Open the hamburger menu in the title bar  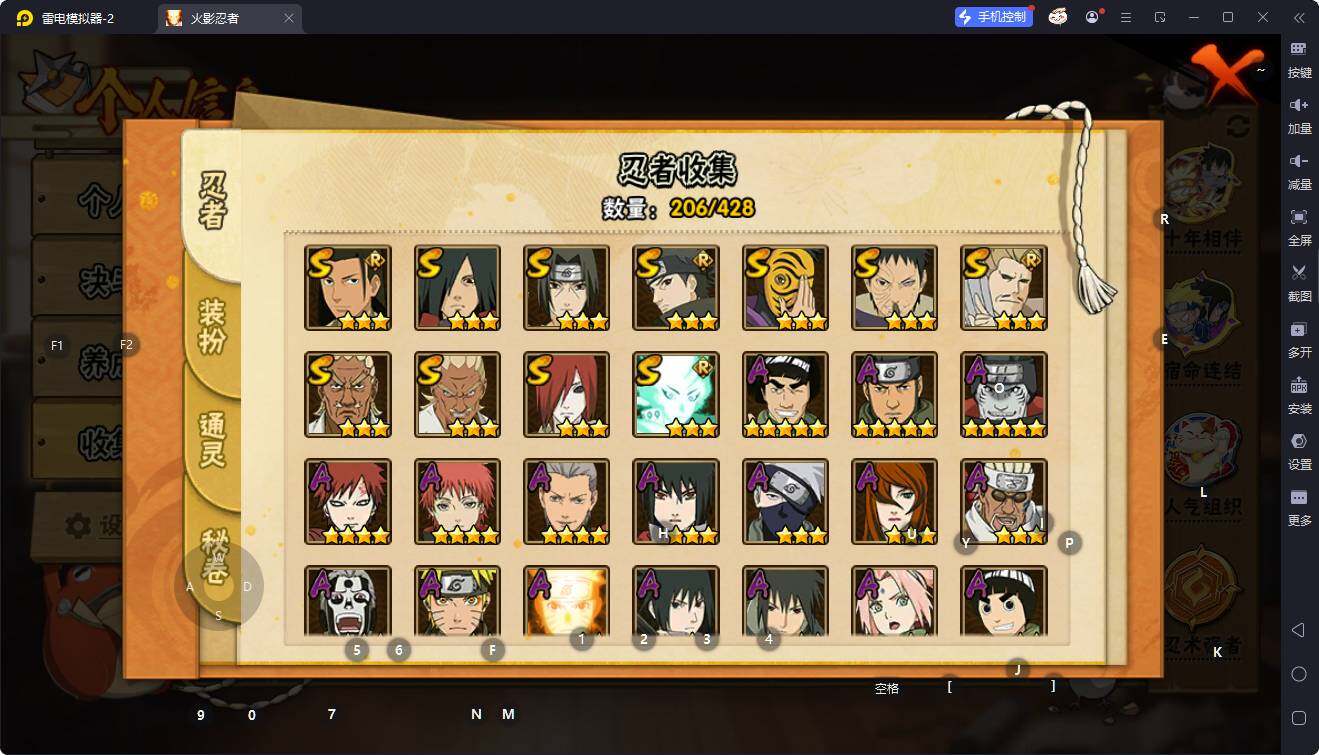(x=1126, y=17)
